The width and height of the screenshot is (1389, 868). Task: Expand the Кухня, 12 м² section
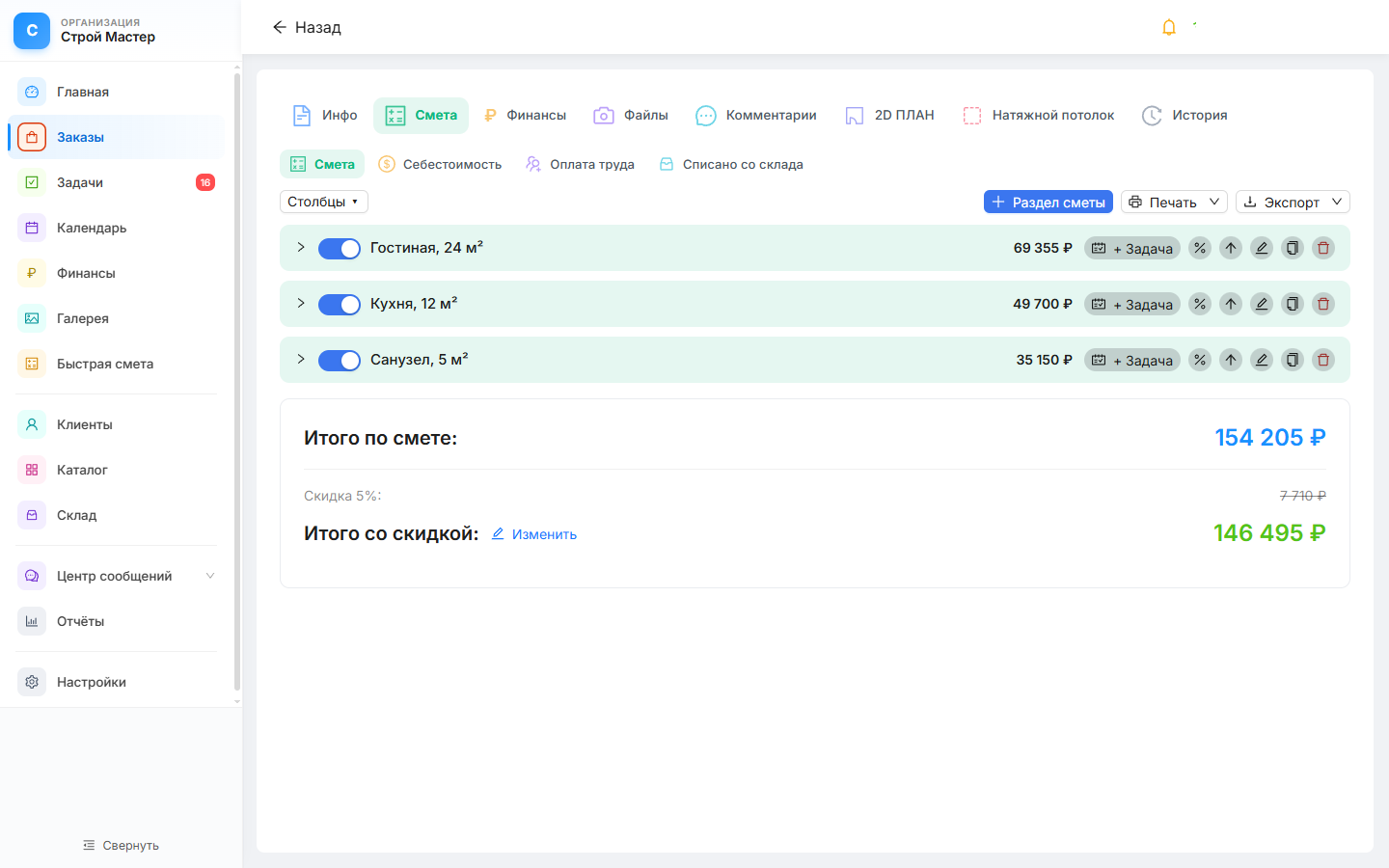click(x=301, y=304)
